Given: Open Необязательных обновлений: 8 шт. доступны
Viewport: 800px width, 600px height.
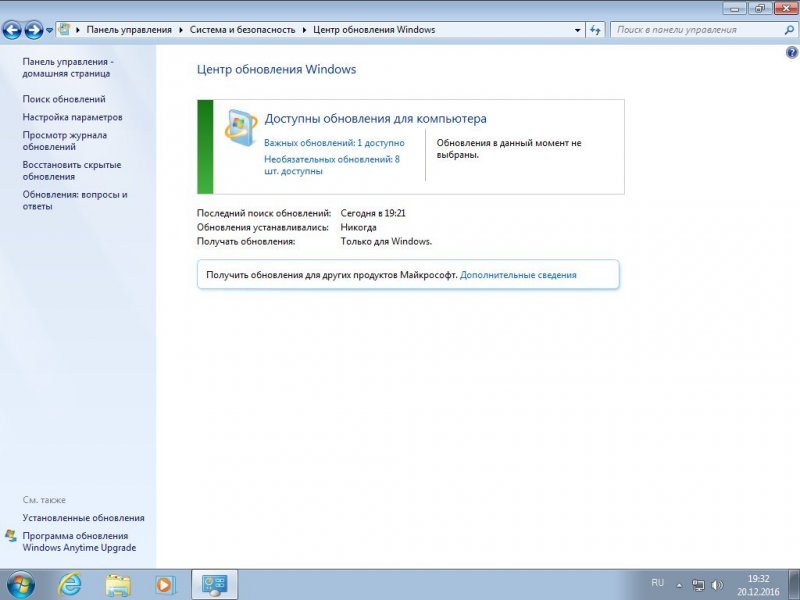Looking at the screenshot, I should [x=332, y=165].
